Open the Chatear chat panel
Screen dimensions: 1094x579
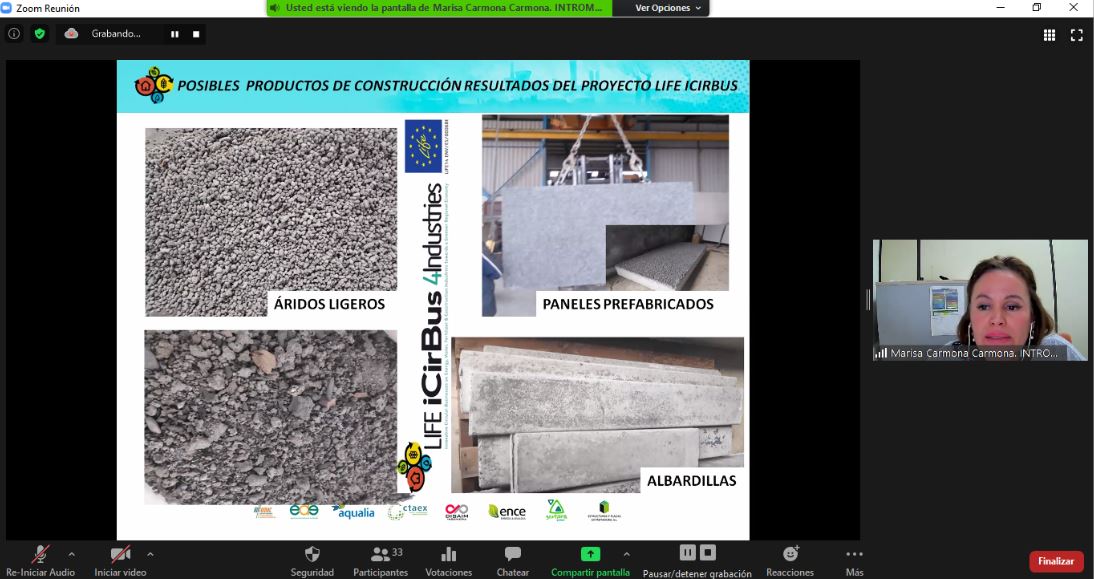[513, 555]
